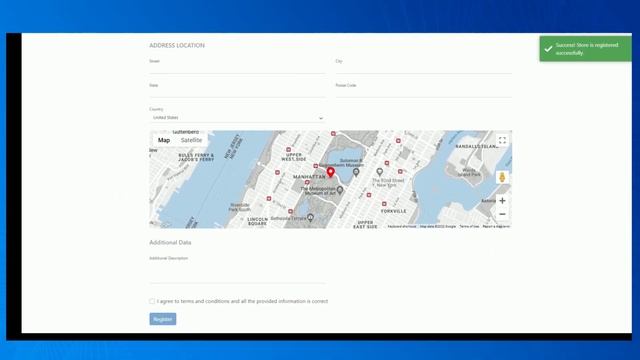Focus the State input field
Screen dimensions: 640x360
coord(237,93)
